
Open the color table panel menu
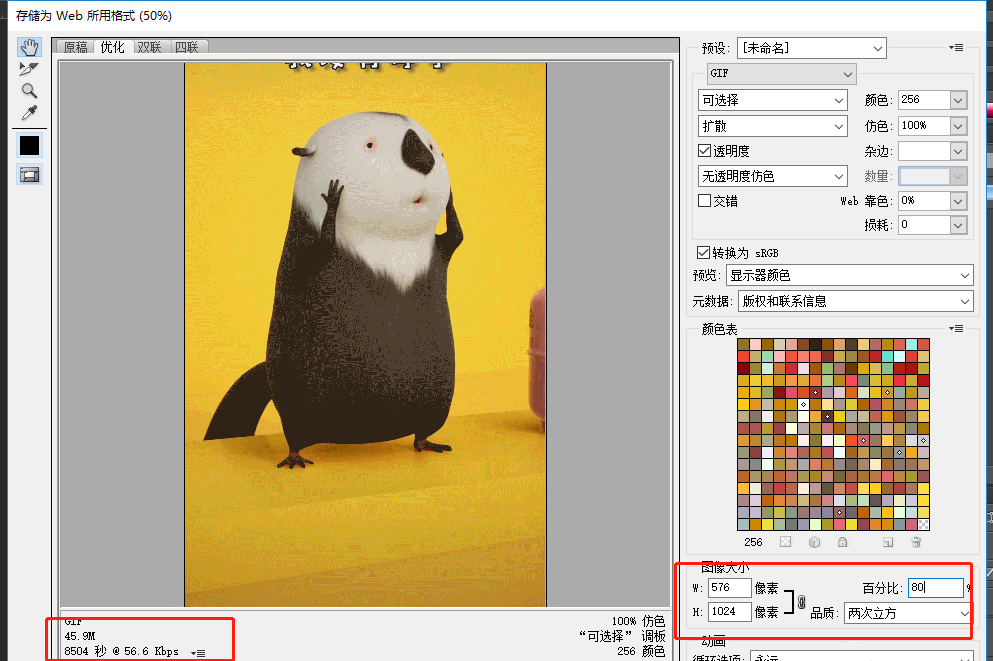(956, 329)
